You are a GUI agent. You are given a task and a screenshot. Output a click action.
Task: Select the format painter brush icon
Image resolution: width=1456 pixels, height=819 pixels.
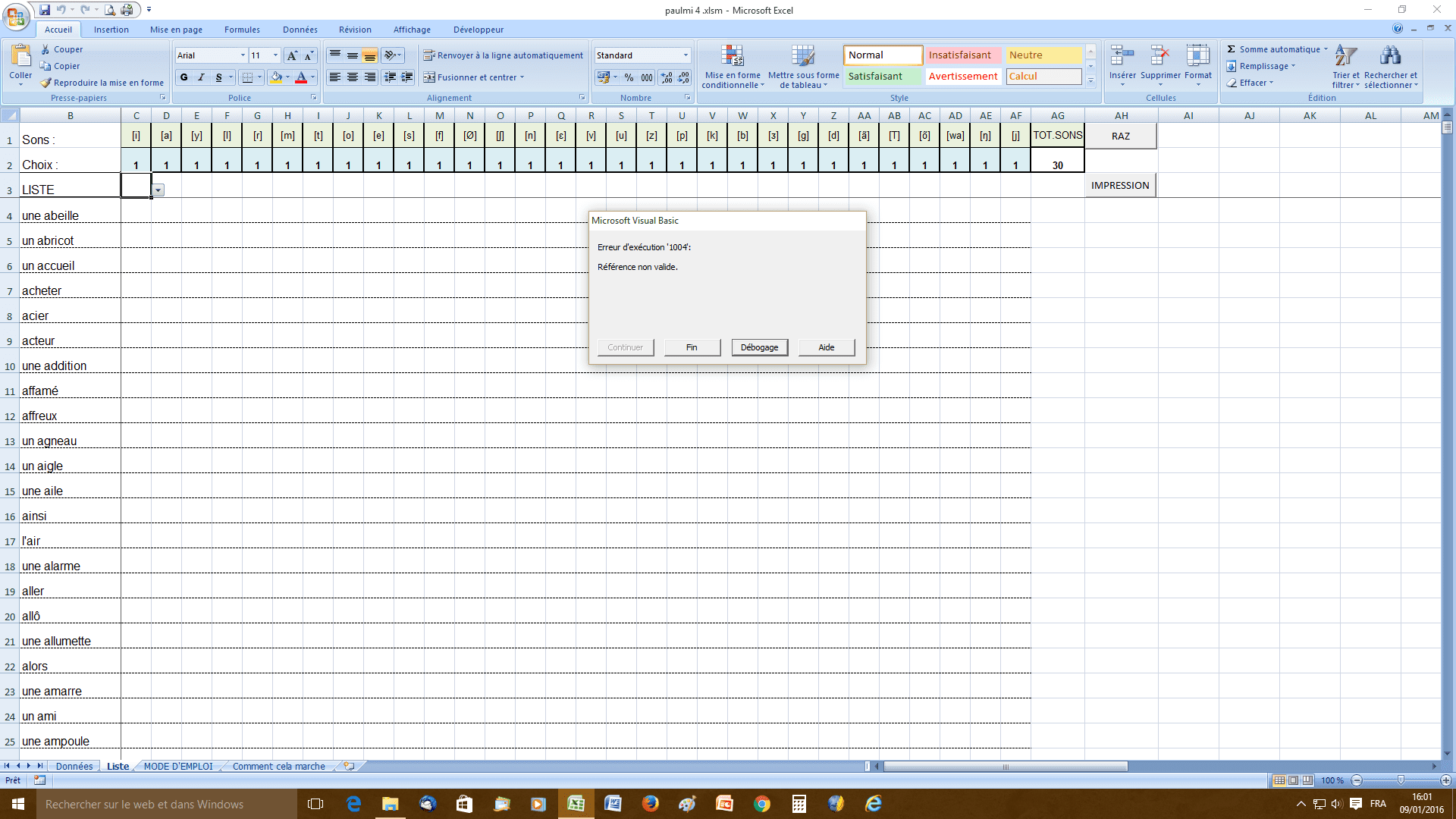(x=45, y=83)
